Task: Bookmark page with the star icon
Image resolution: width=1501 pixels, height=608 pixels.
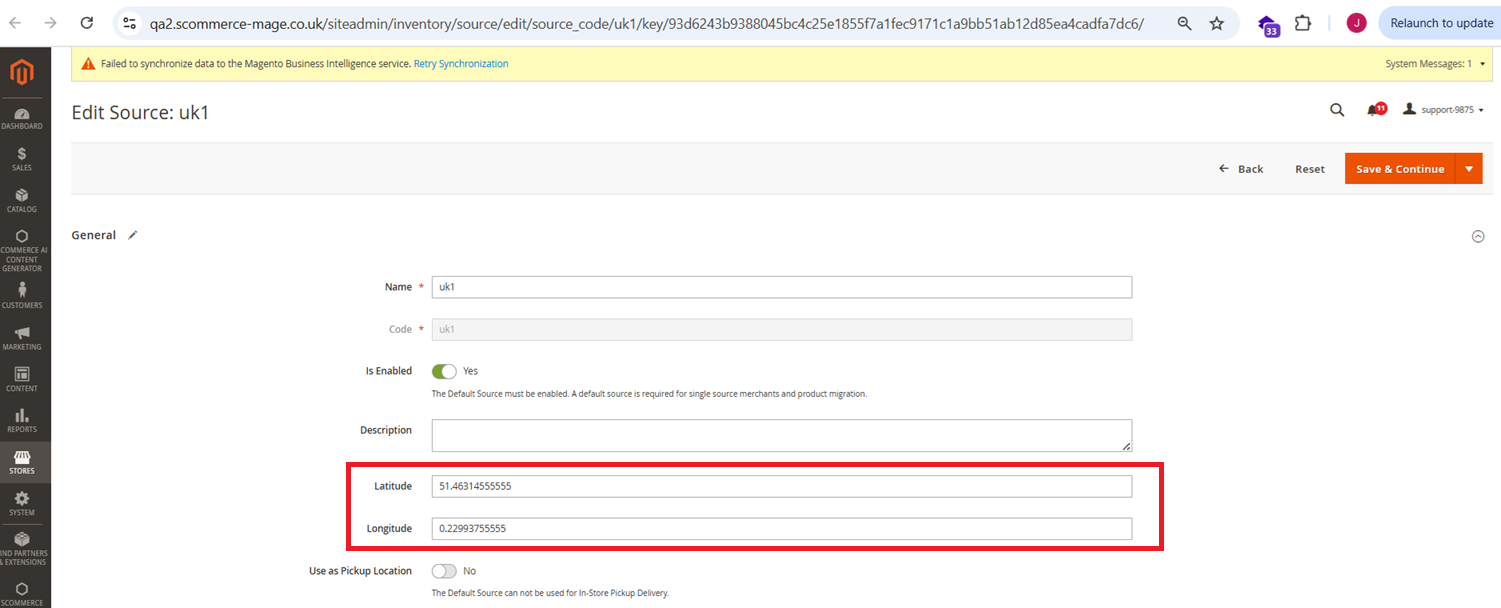Action: coord(1217,23)
